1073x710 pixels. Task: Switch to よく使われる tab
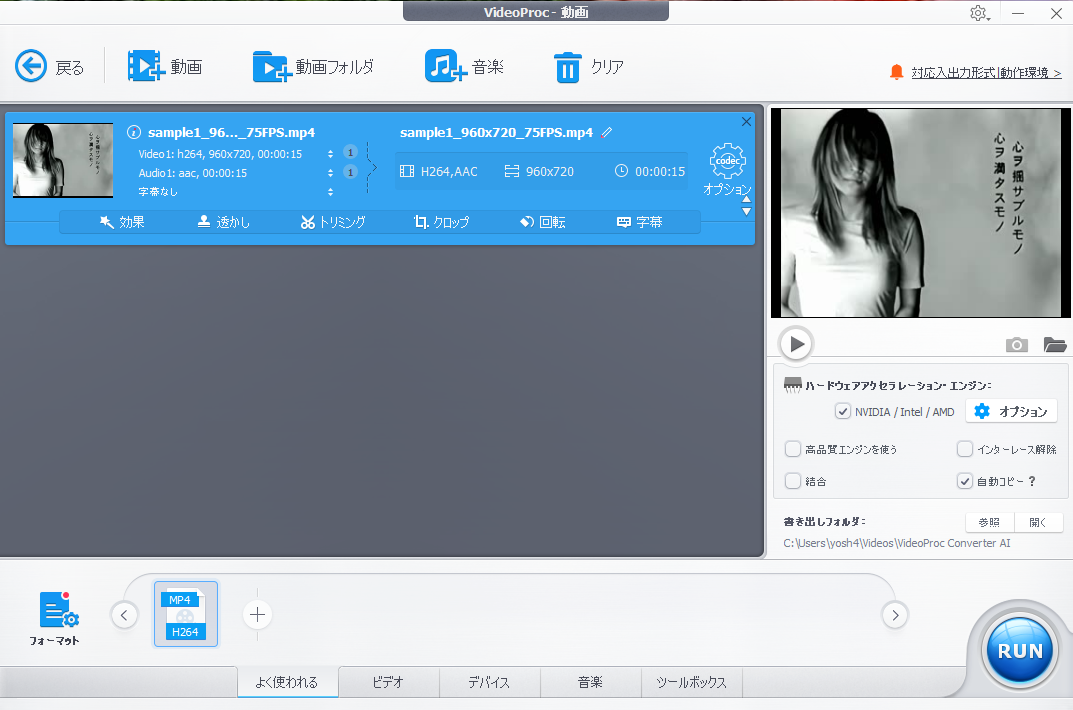tap(287, 682)
